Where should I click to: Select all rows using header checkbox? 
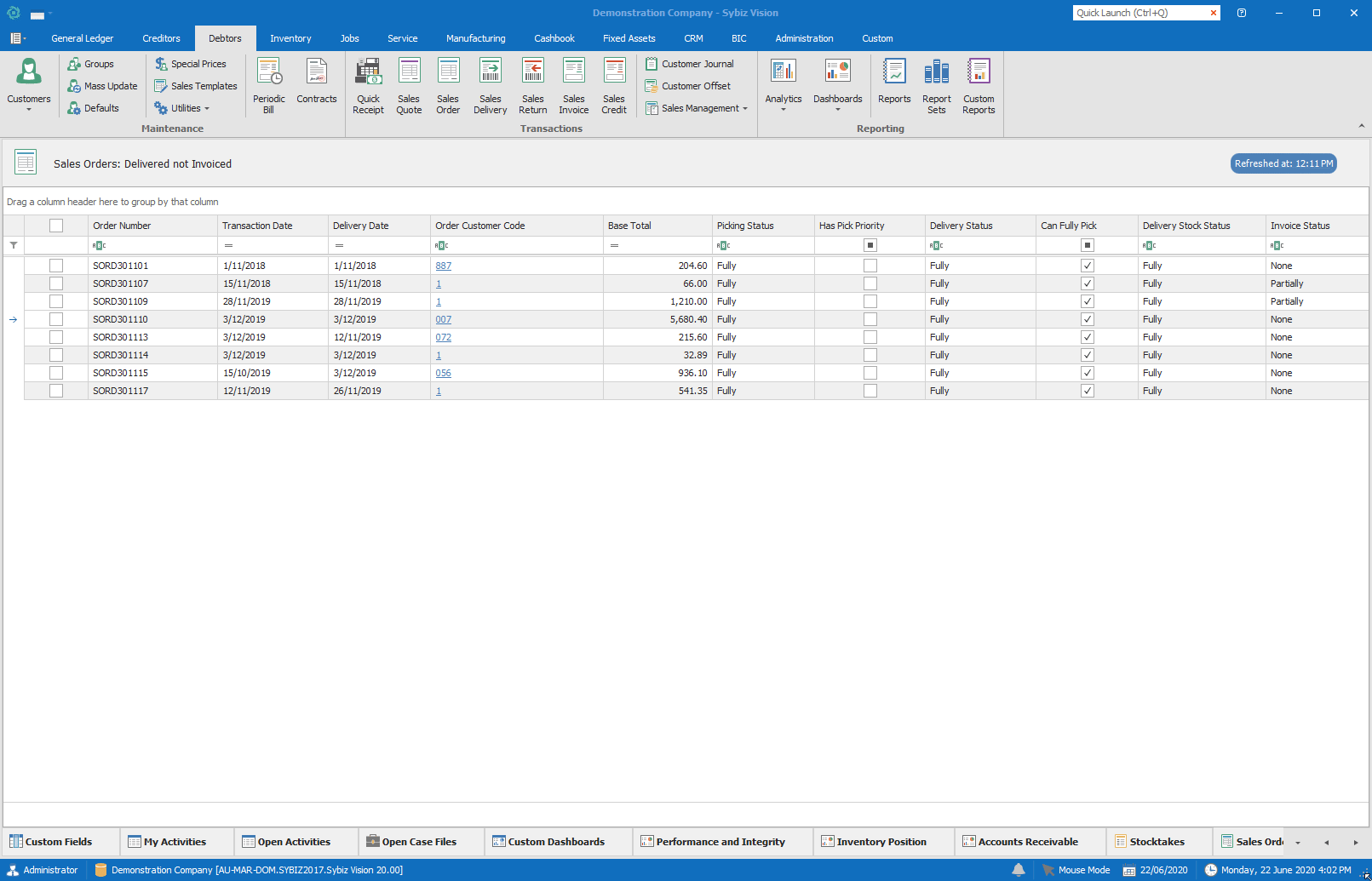(56, 226)
